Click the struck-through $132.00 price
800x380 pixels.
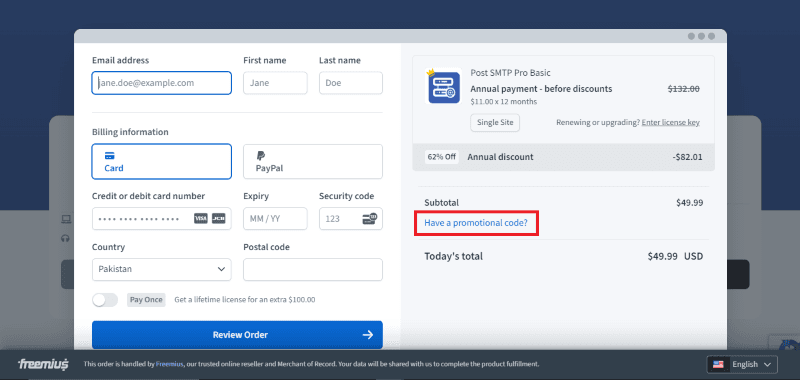684,89
